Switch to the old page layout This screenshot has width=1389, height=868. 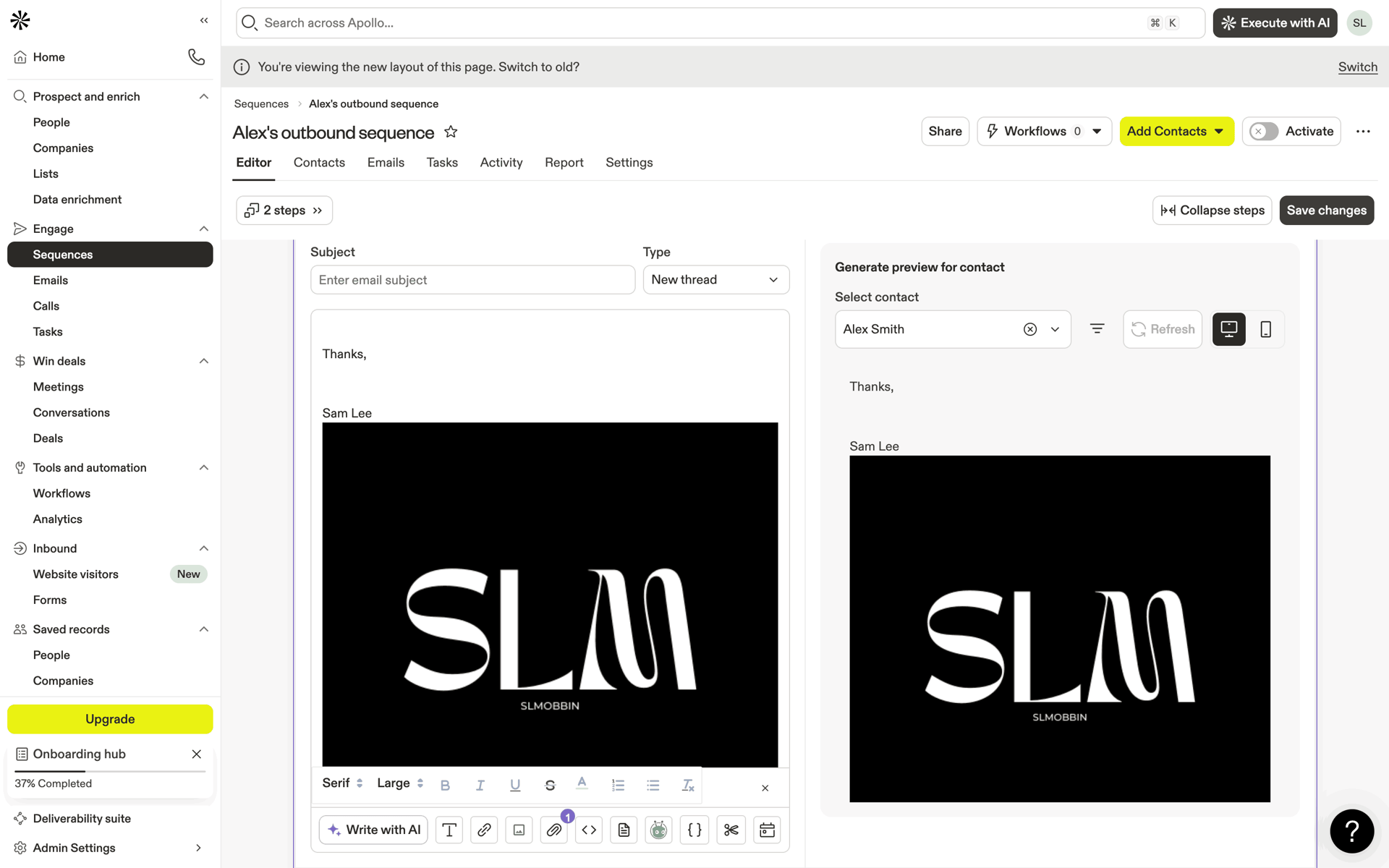[x=1357, y=67]
